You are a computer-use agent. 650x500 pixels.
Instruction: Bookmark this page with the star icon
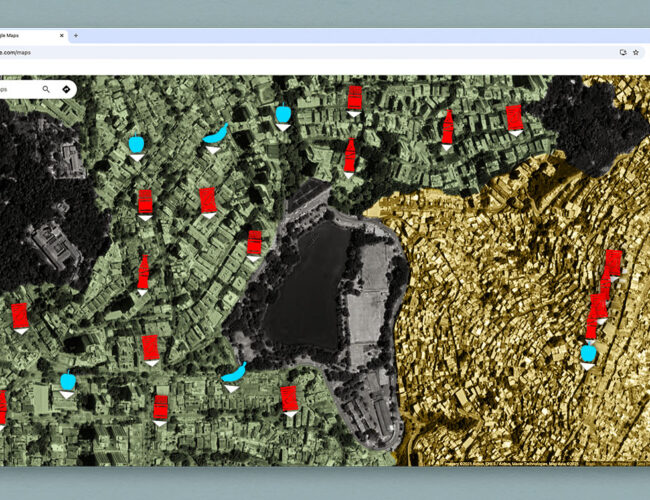(635, 52)
